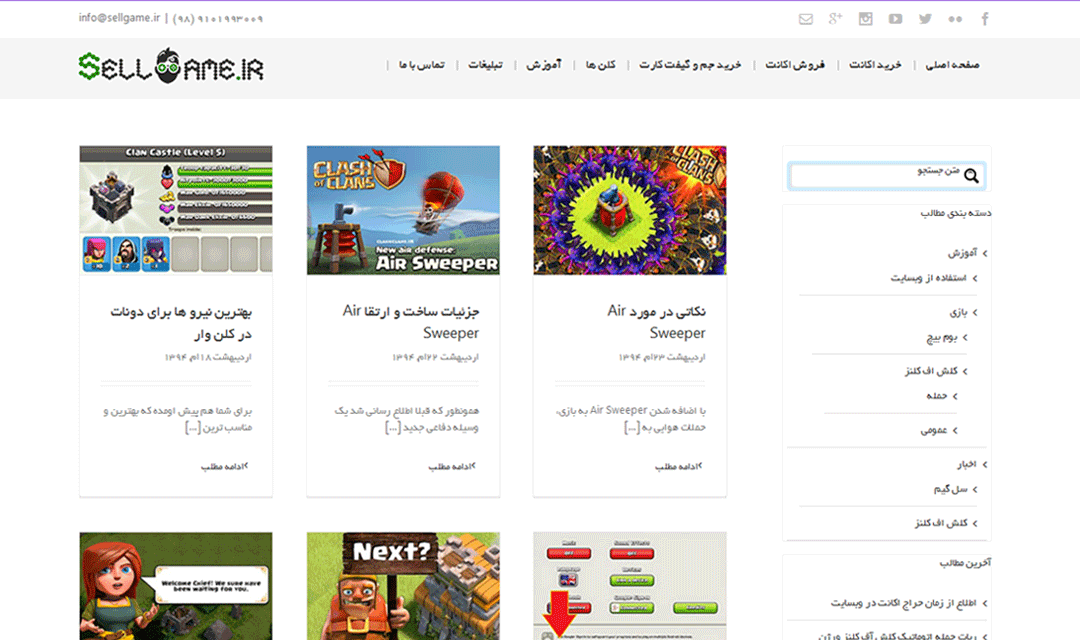
Task: Open the بازی category in the sidebar
Action: click(959, 313)
